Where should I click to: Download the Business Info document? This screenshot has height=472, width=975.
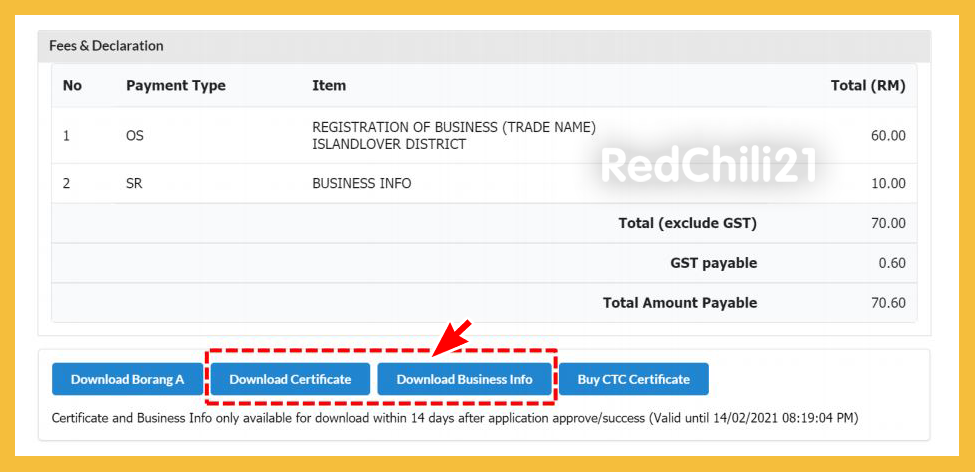coord(464,379)
